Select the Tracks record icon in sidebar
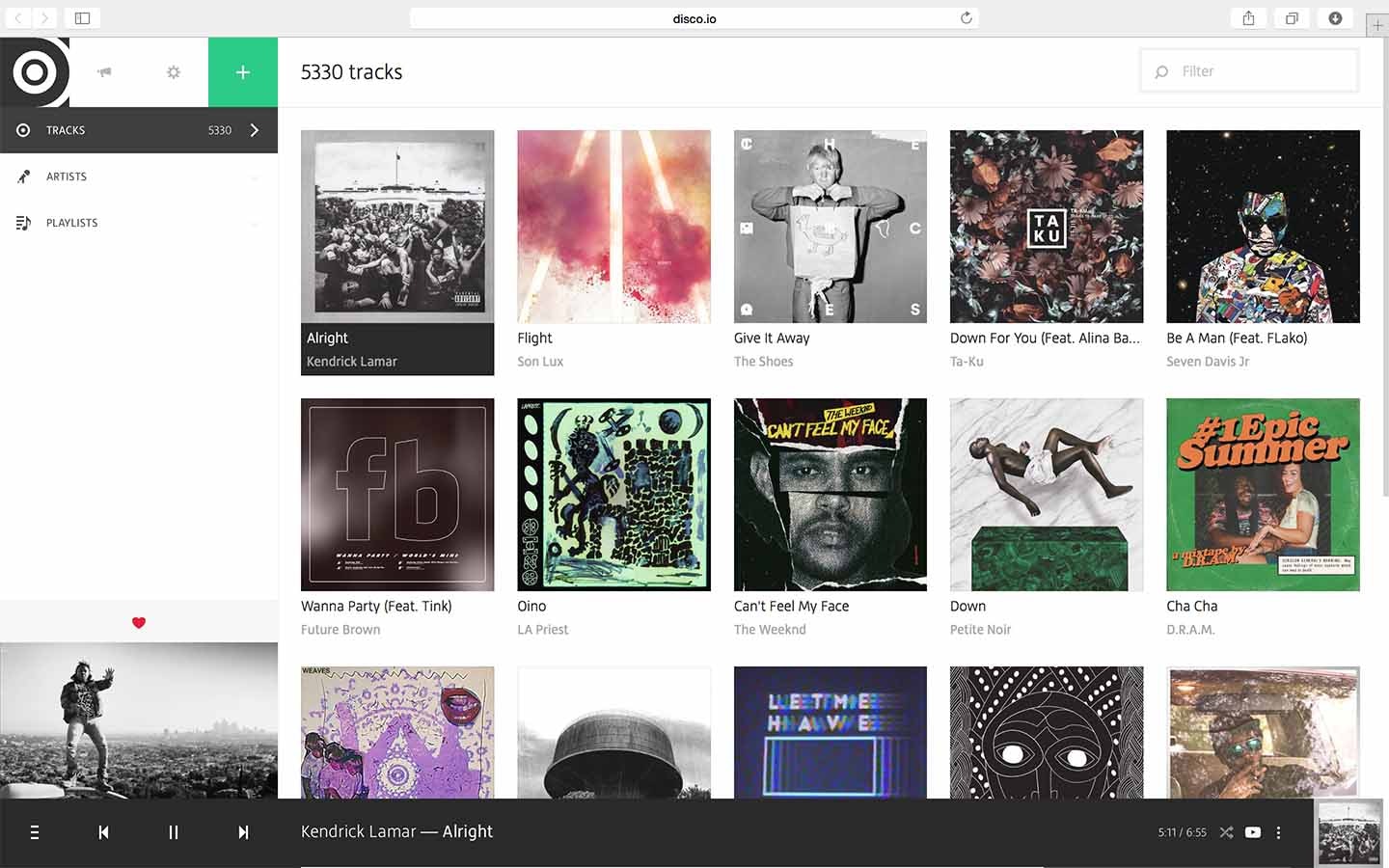 point(21,129)
